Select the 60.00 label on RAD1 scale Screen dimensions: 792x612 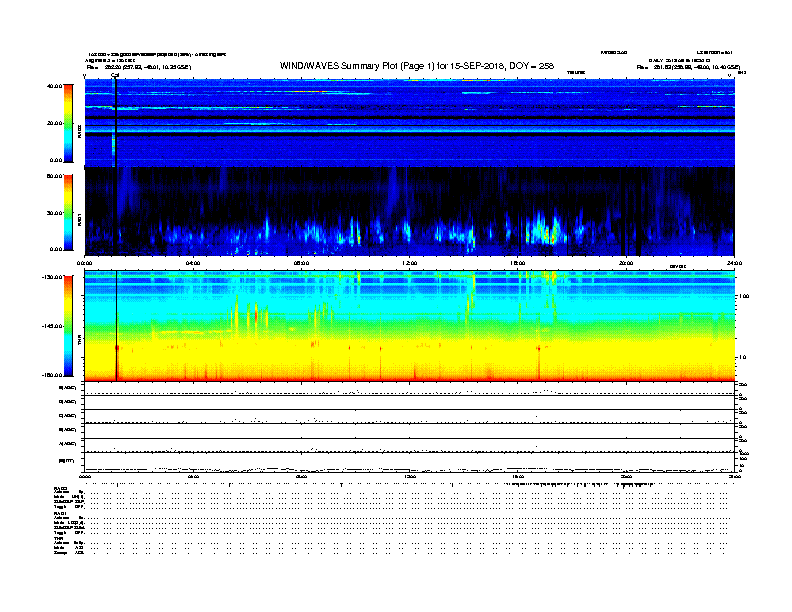54,176
